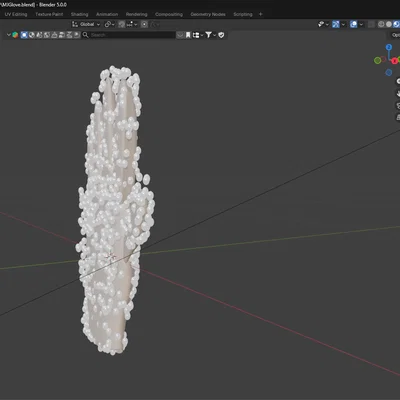Click the blue Z axis gizmo circle
Screen dimensions: 400x400
click(x=389, y=47)
